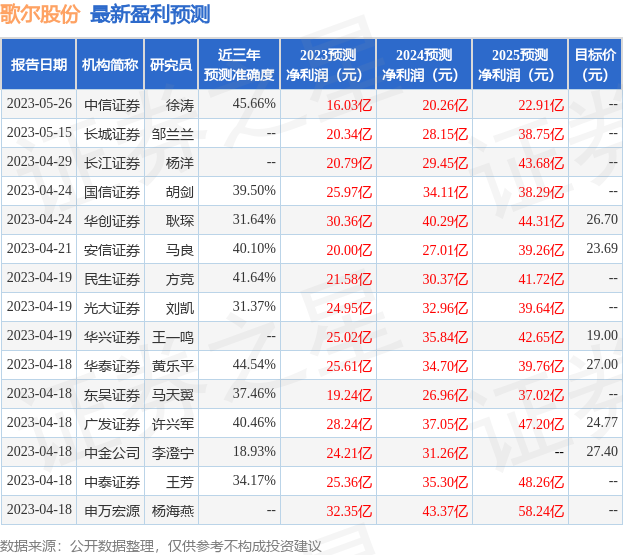The height and width of the screenshot is (555, 623).
Task: Click target price 27.00
Action: click(x=602, y=364)
